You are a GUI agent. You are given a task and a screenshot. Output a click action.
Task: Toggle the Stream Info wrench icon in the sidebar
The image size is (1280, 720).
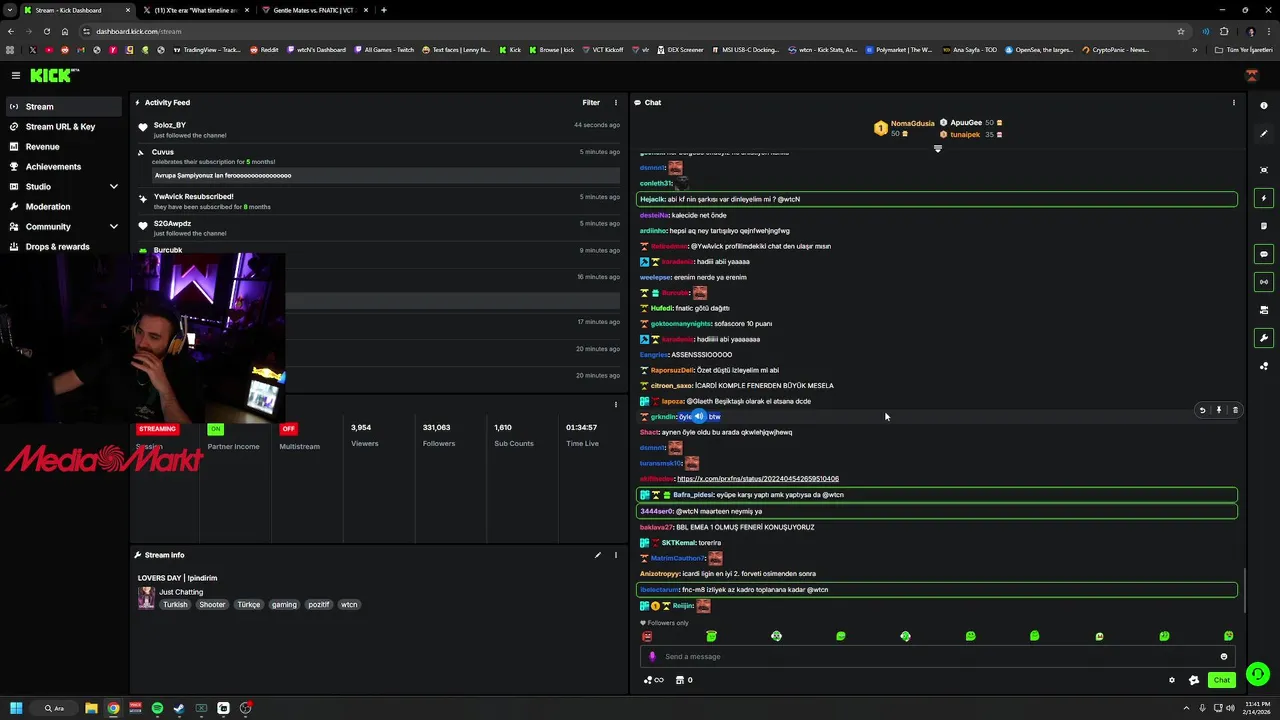tap(1264, 338)
